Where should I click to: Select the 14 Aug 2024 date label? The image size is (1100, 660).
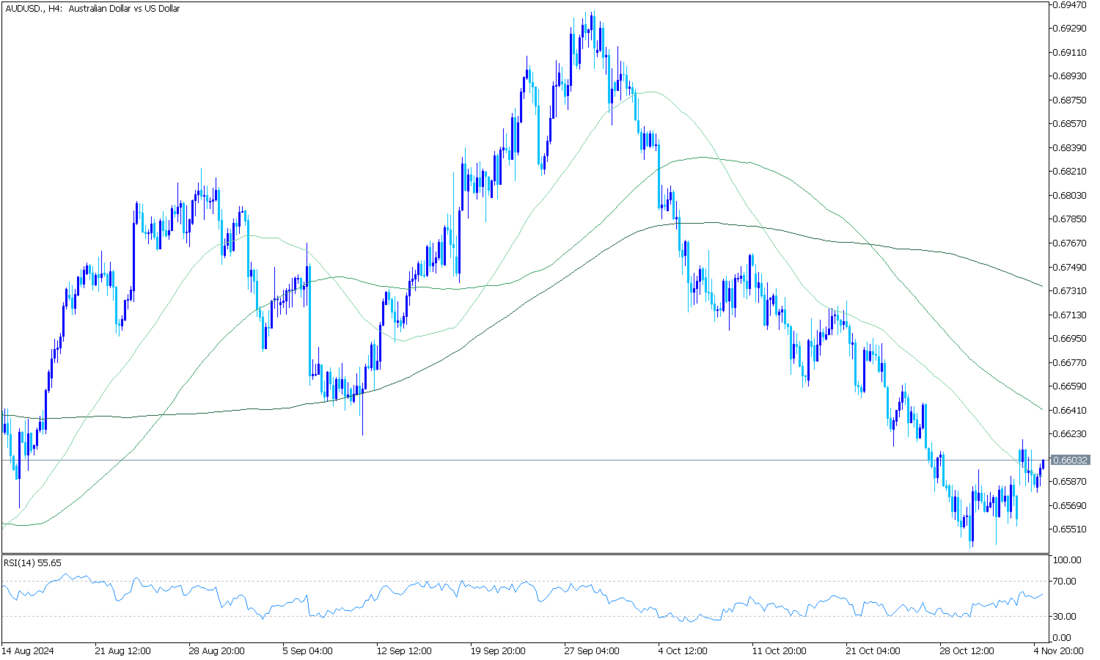pyautogui.click(x=28, y=649)
